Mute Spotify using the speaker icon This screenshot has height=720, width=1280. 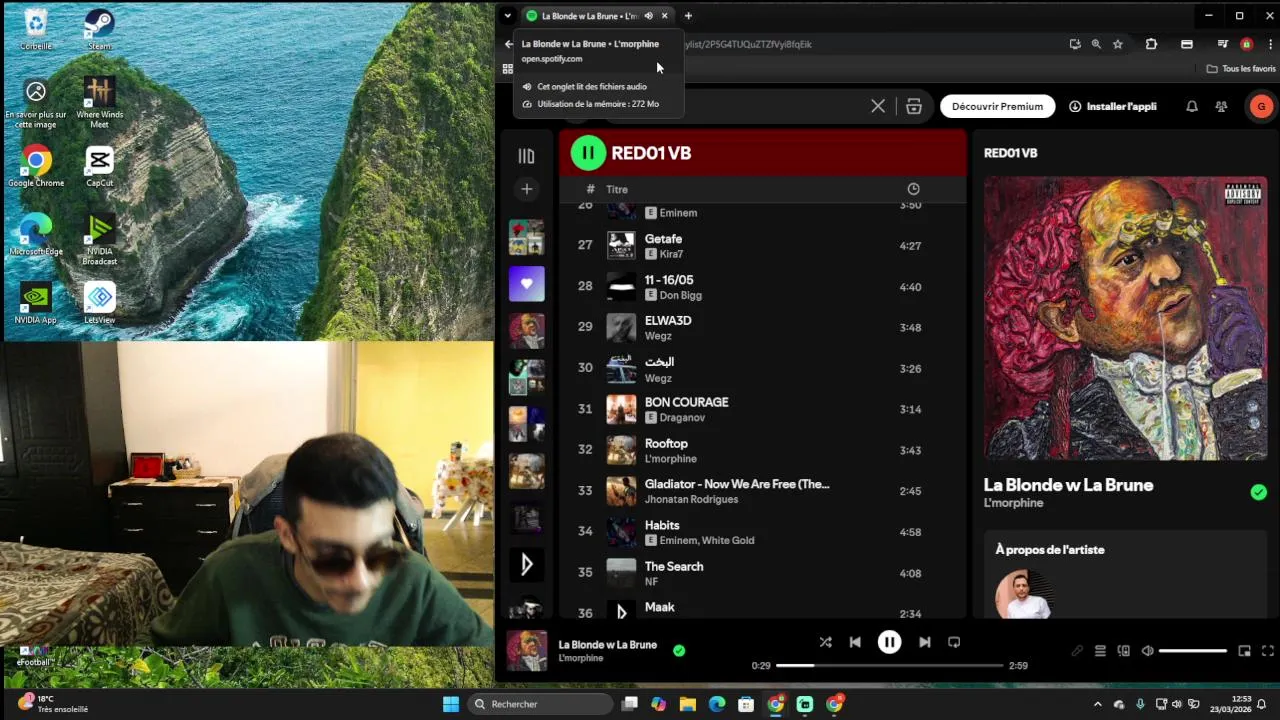[1147, 651]
